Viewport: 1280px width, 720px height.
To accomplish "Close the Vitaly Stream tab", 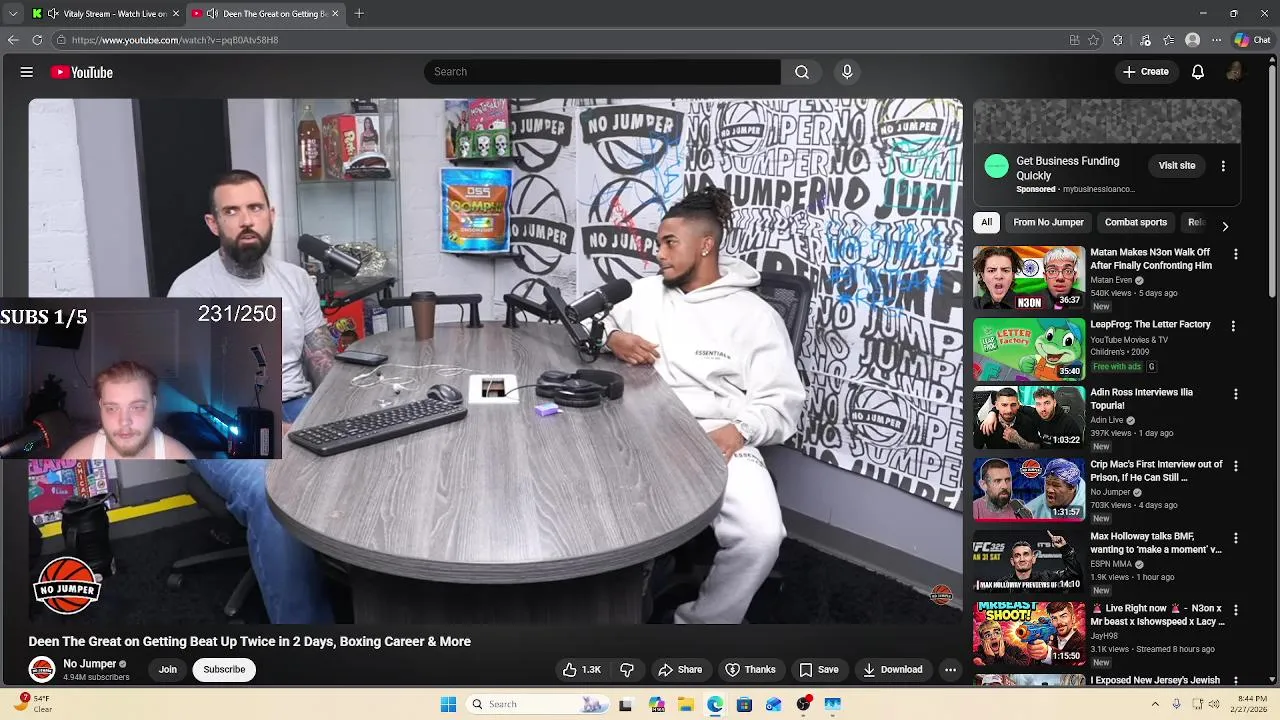I will click(176, 14).
